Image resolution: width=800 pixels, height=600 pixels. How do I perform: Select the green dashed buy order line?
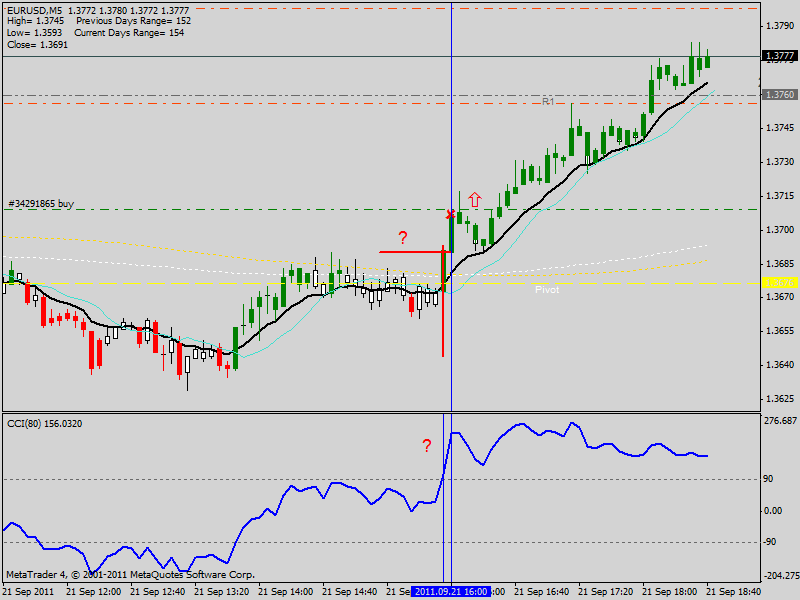click(380, 209)
